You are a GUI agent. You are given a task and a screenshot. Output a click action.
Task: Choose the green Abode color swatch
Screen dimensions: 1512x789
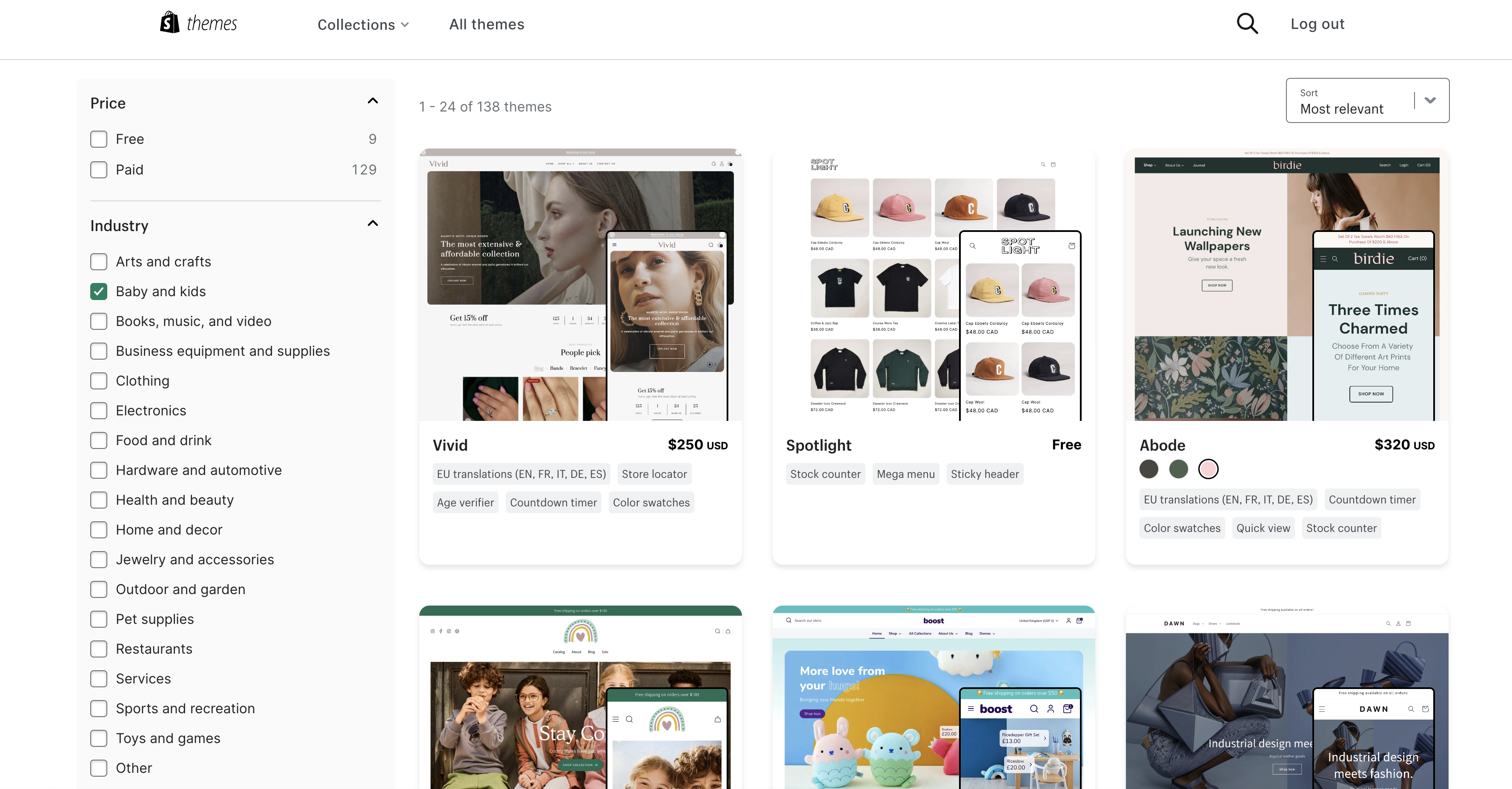(1178, 469)
